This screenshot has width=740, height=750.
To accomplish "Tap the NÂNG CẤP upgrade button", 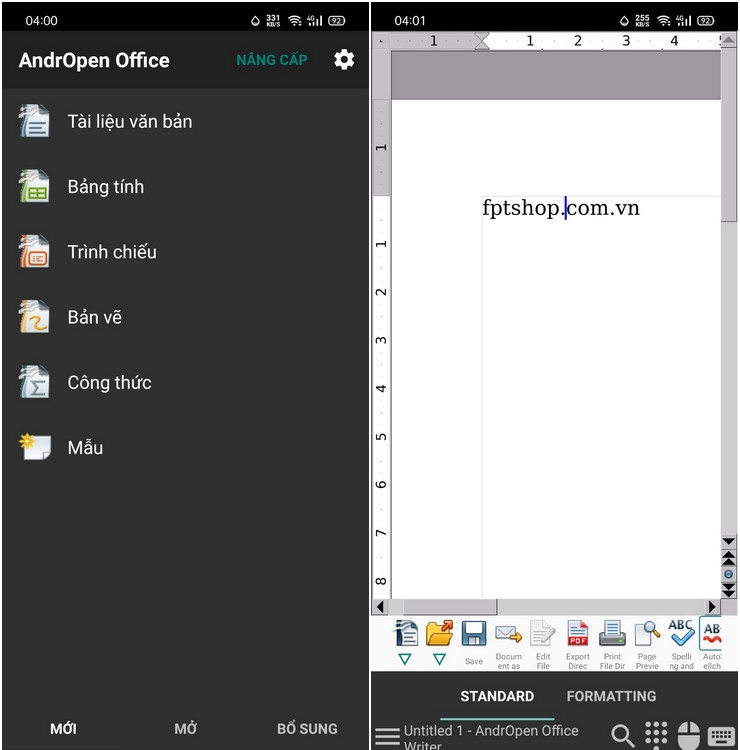I will tap(272, 60).
